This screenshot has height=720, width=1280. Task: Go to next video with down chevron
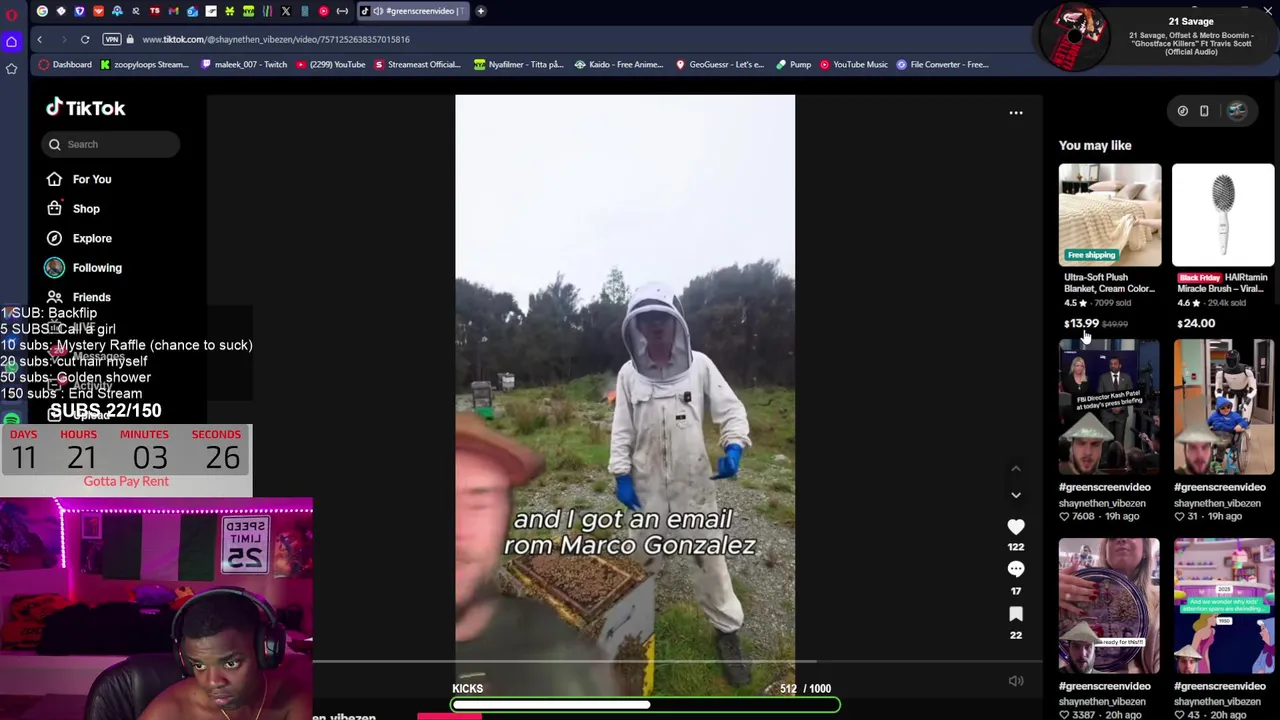coord(1016,495)
